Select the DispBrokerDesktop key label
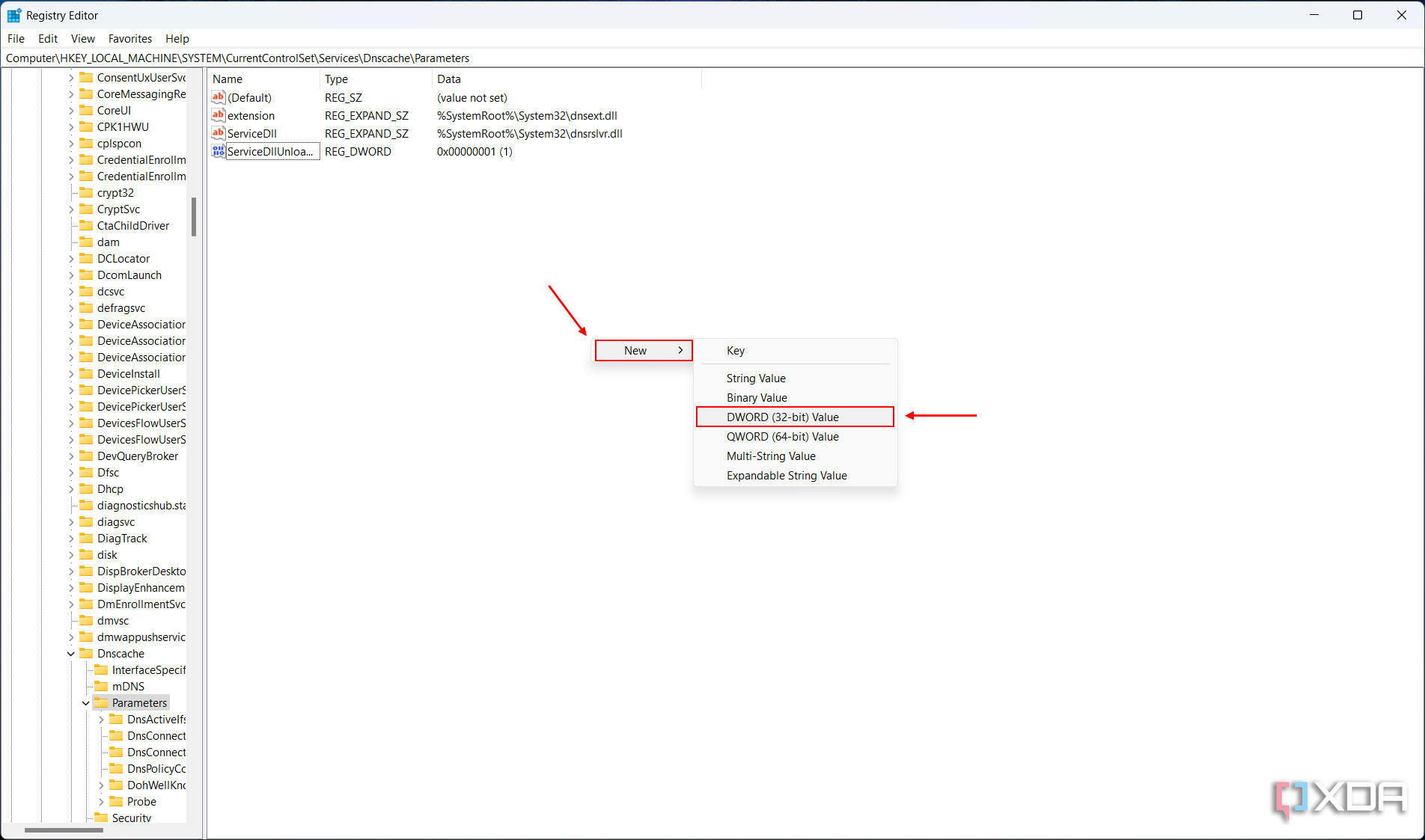 pyautogui.click(x=141, y=571)
